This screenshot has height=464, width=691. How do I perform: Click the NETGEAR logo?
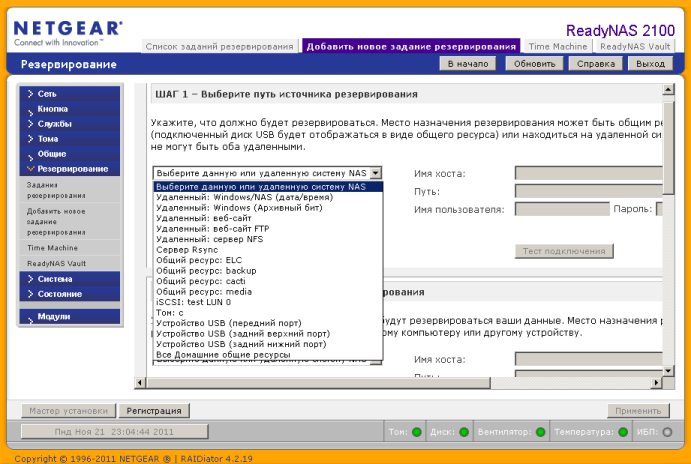point(68,33)
